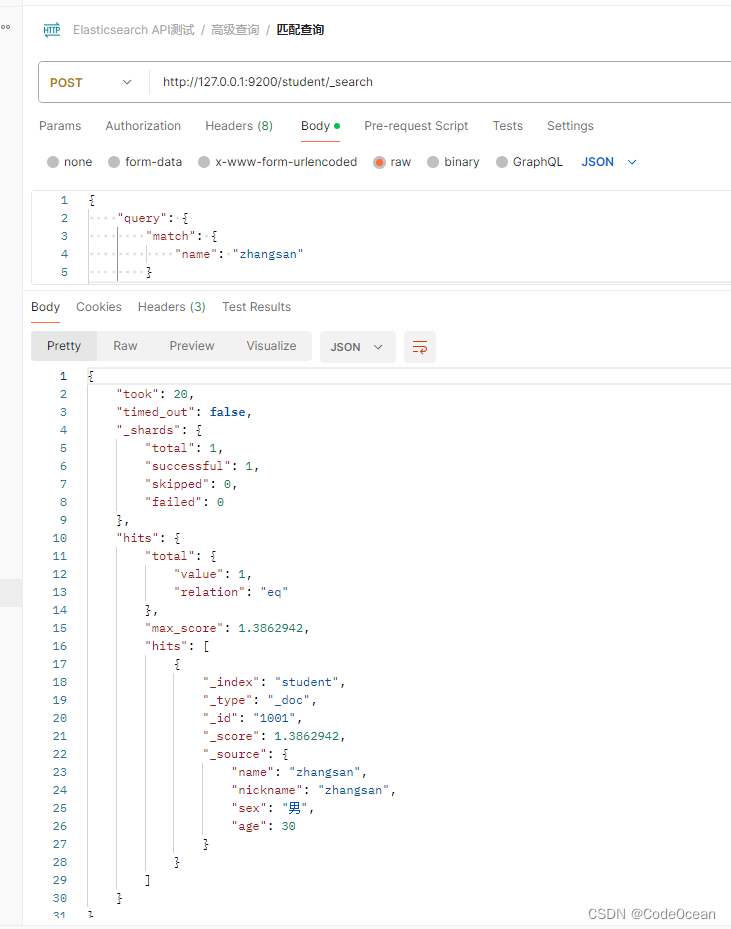Open the Authorization tab
This screenshot has width=731, height=929.
143,126
